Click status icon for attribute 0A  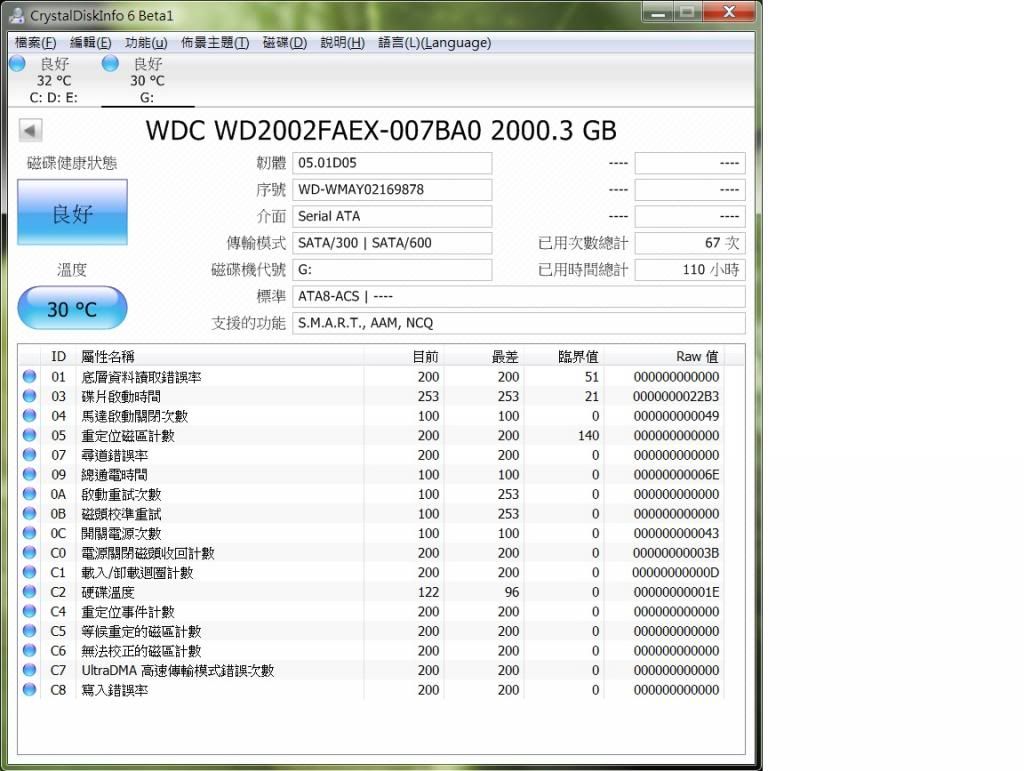29,494
